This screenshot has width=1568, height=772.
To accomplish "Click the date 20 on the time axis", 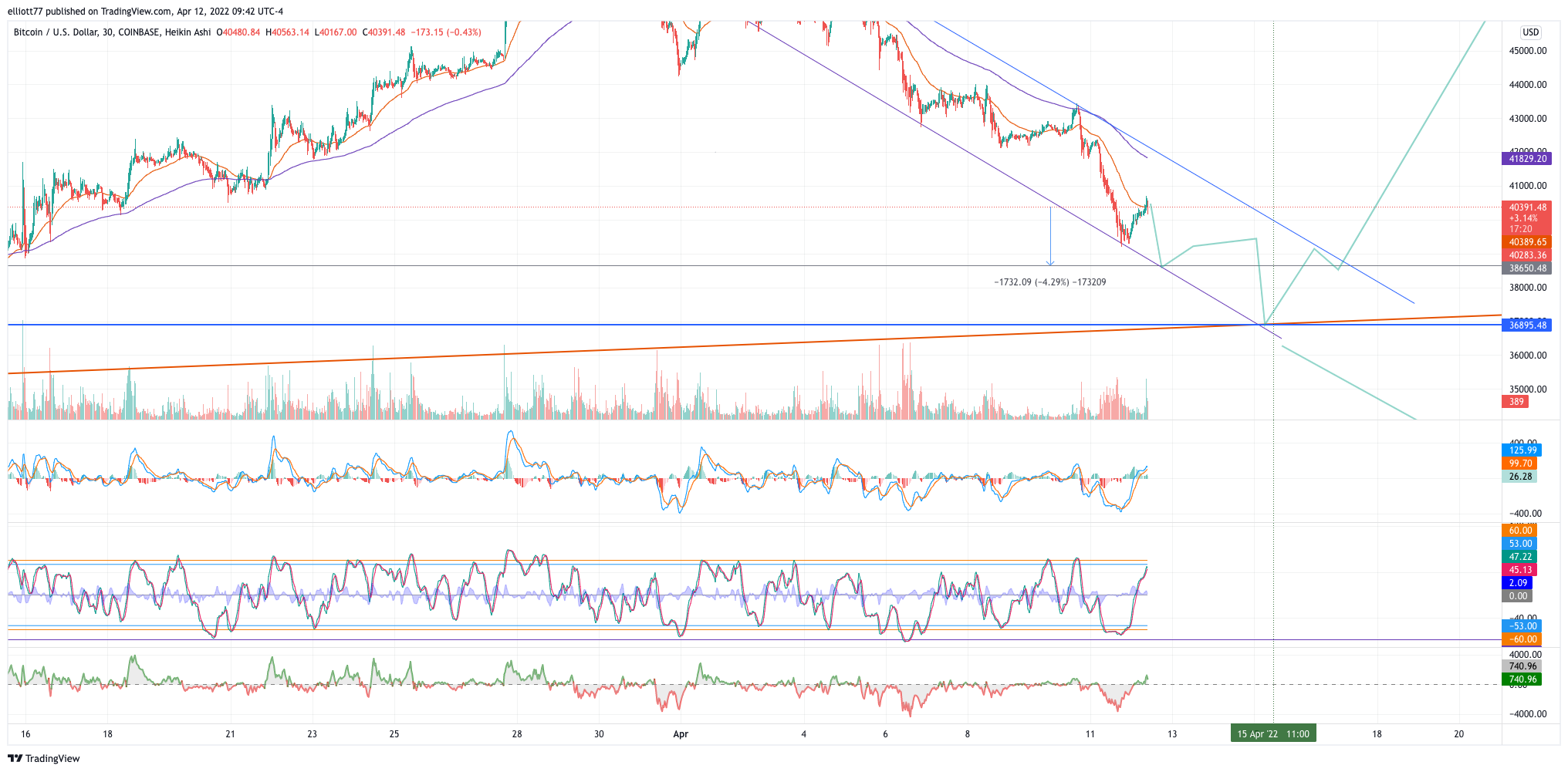I will pos(1458,734).
